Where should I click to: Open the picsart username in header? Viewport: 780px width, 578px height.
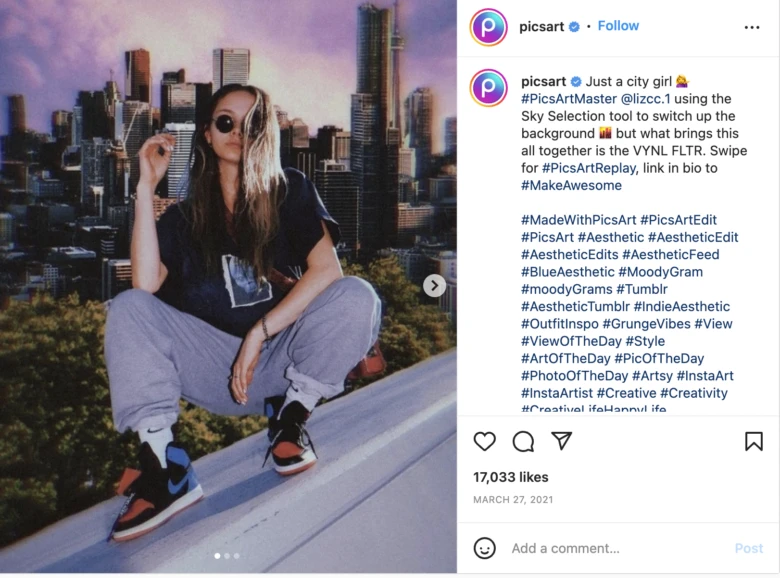(x=541, y=26)
